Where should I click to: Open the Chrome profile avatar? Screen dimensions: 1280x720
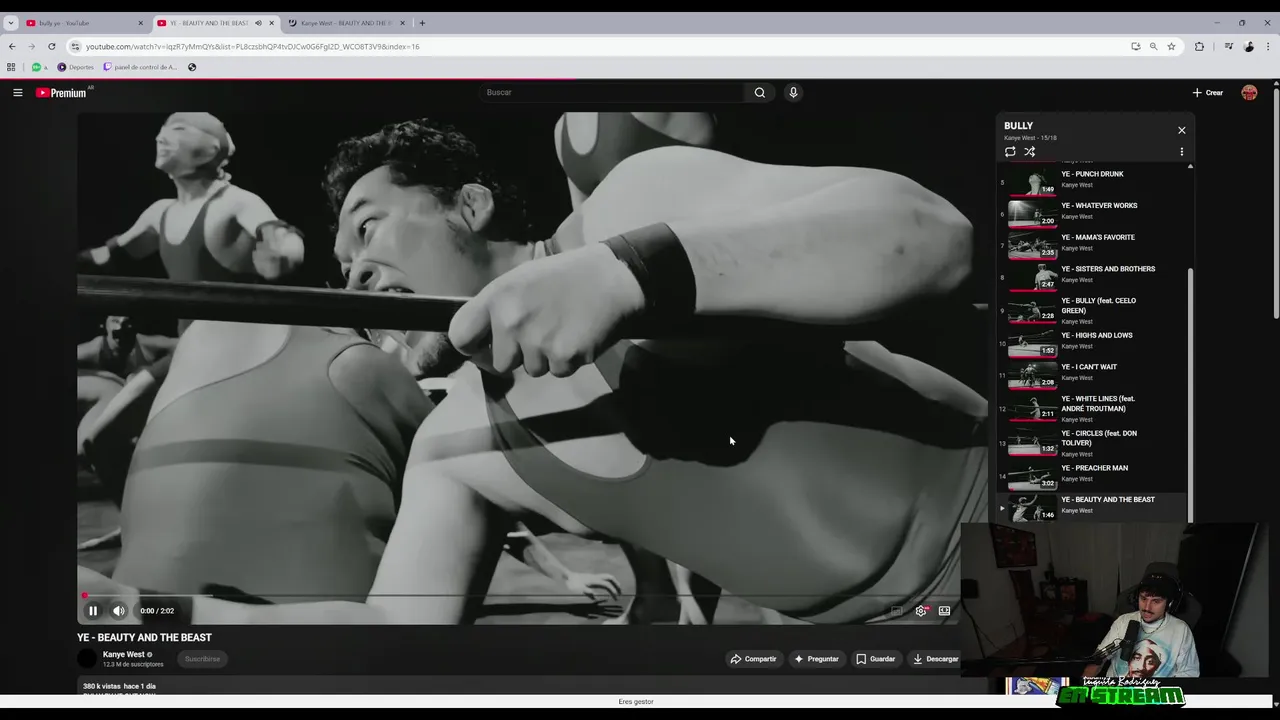pyautogui.click(x=1249, y=46)
